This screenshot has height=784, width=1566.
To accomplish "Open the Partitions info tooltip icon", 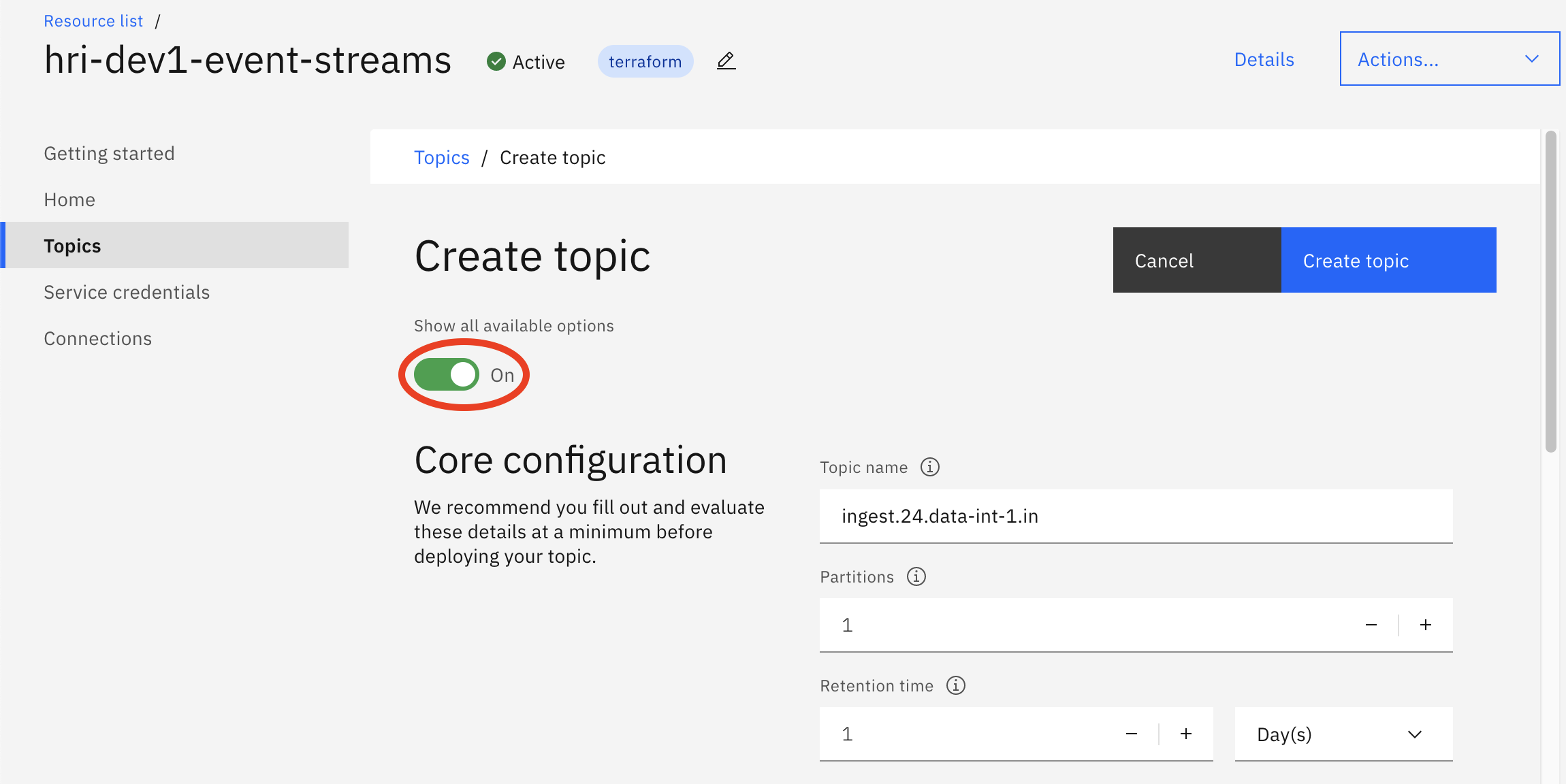I will click(916, 576).
